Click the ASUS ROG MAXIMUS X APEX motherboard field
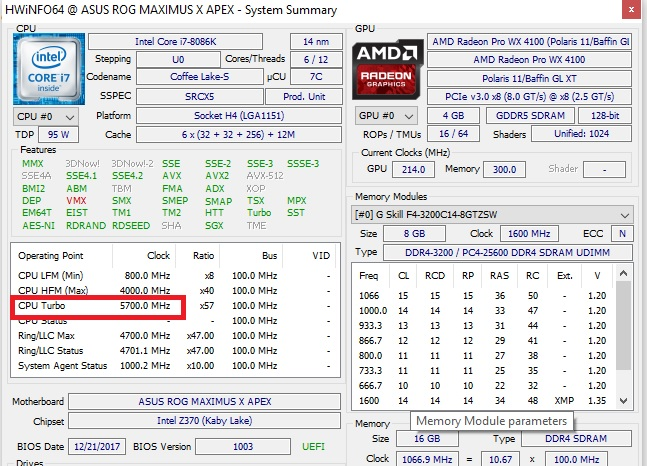The image size is (647, 466). point(205,402)
